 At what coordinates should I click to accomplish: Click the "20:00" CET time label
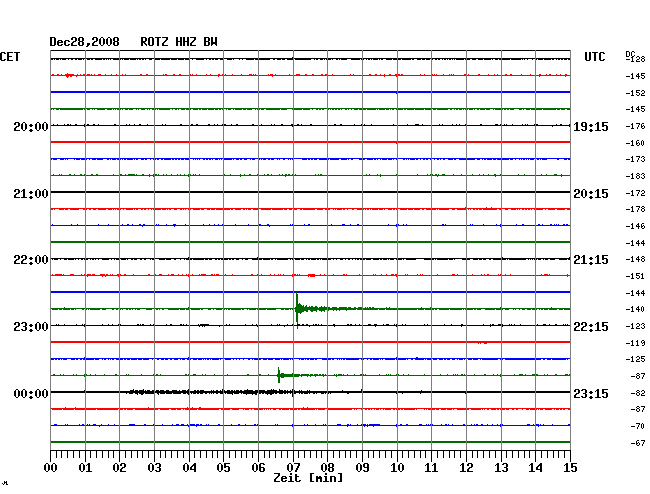(x=31, y=126)
